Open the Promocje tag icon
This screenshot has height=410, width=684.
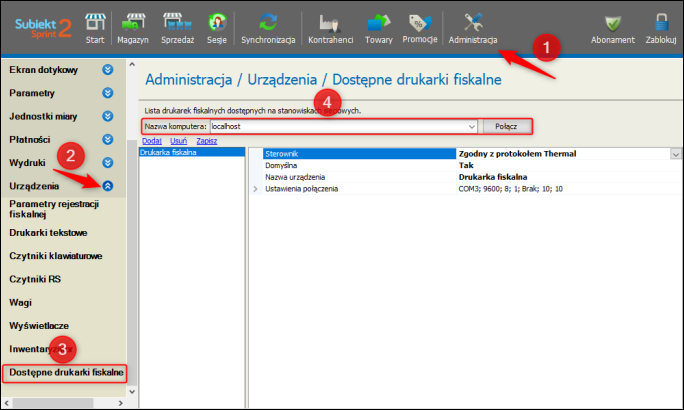click(420, 23)
